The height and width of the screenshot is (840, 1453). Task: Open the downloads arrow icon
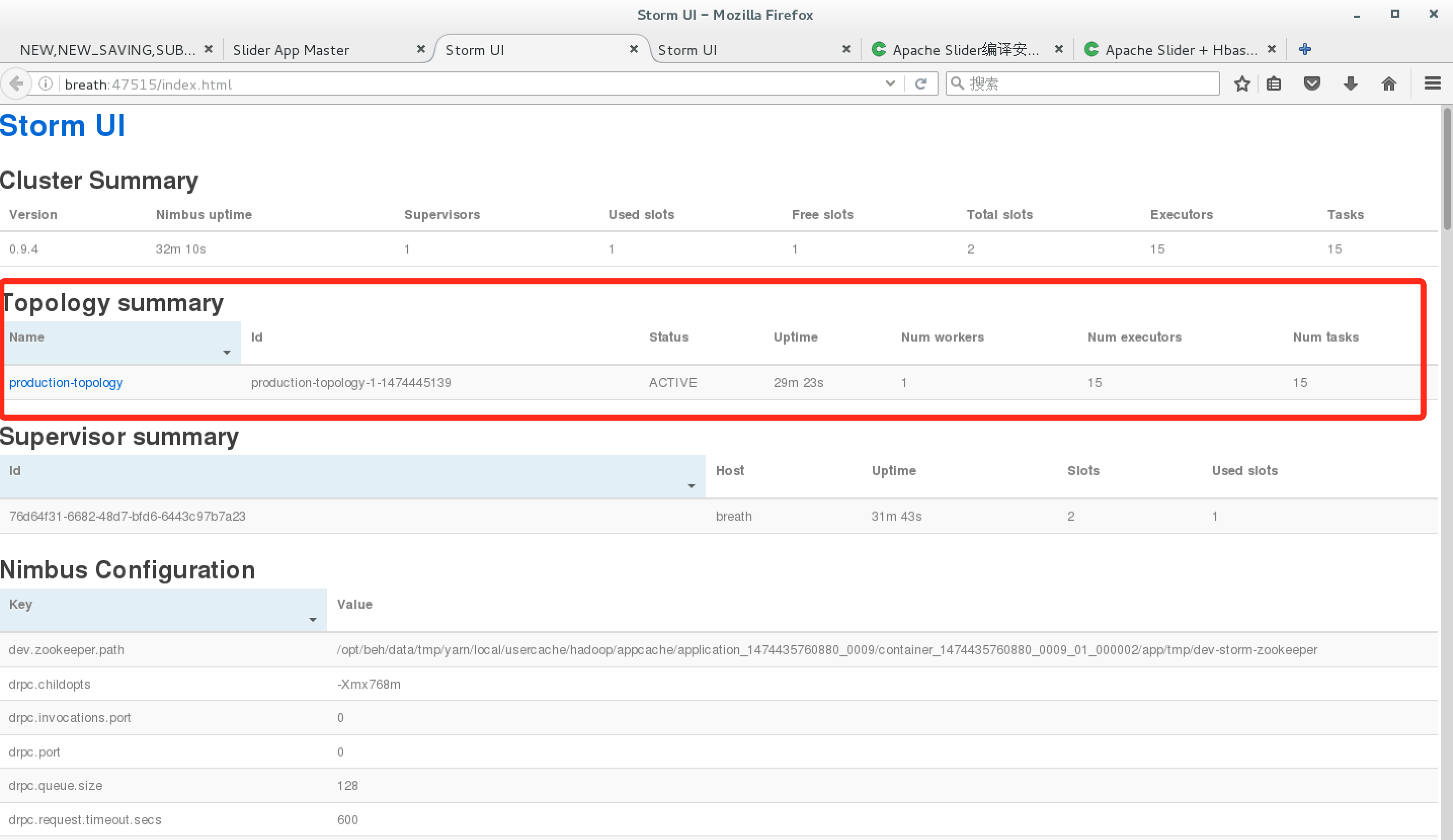click(x=1350, y=84)
